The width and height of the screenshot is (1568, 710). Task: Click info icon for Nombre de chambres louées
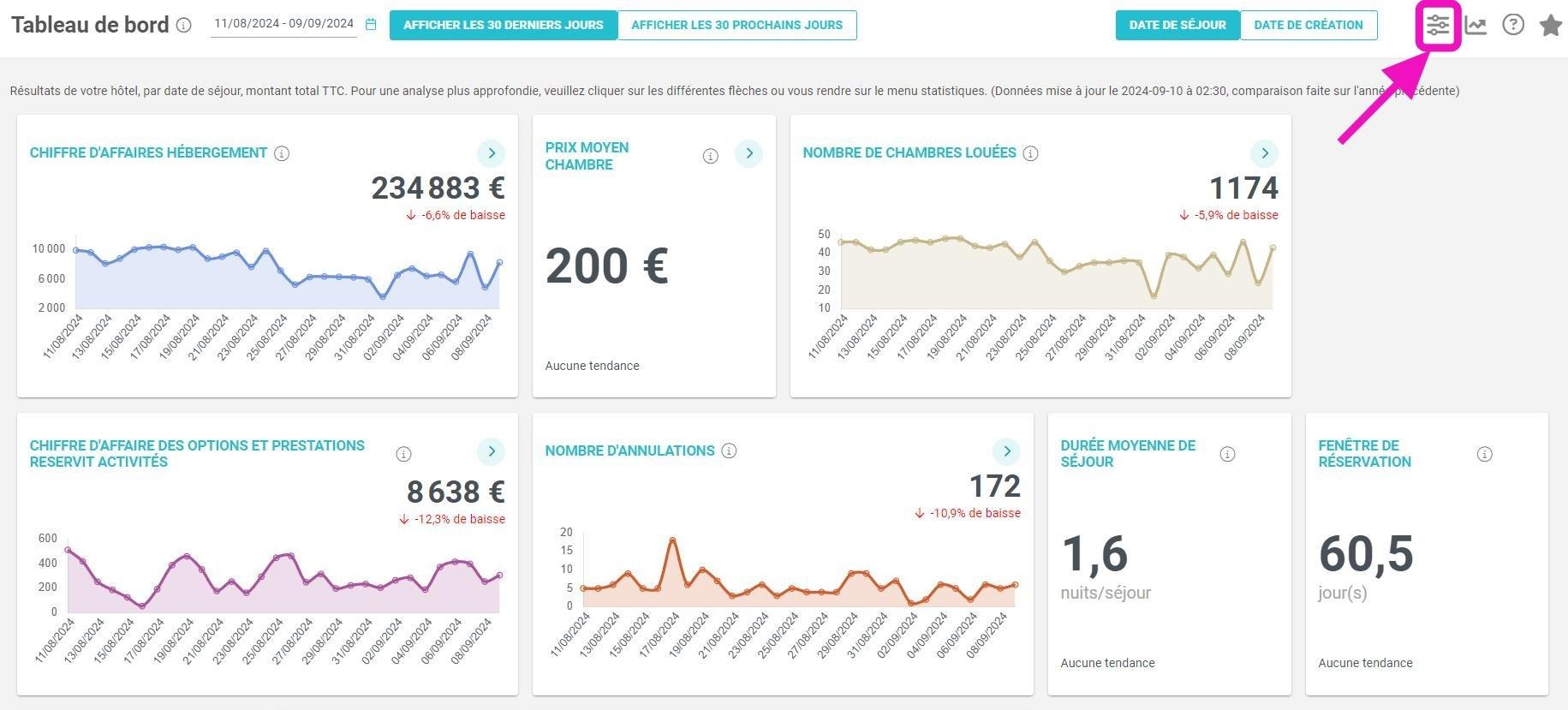[1031, 153]
